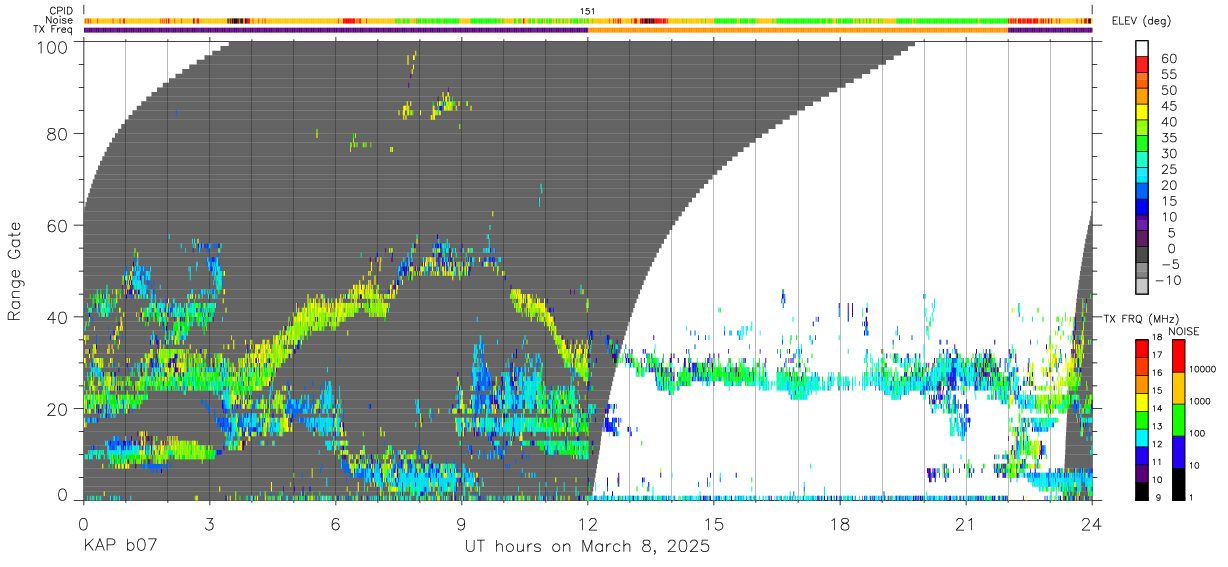Click the TX Freq row label
The image size is (1228, 567).
(54, 29)
